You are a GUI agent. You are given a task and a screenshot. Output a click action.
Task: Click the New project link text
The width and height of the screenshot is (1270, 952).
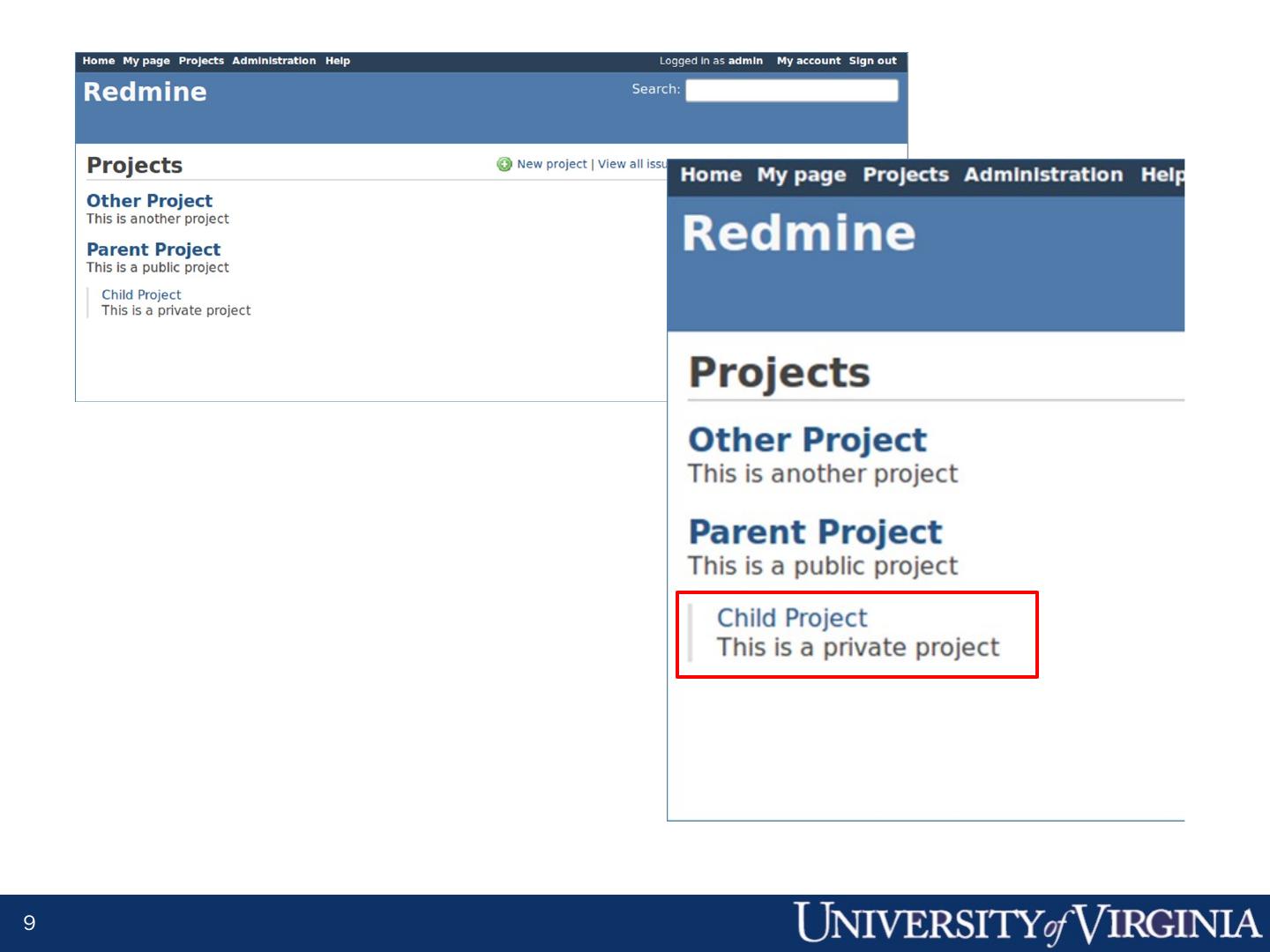[x=552, y=164]
